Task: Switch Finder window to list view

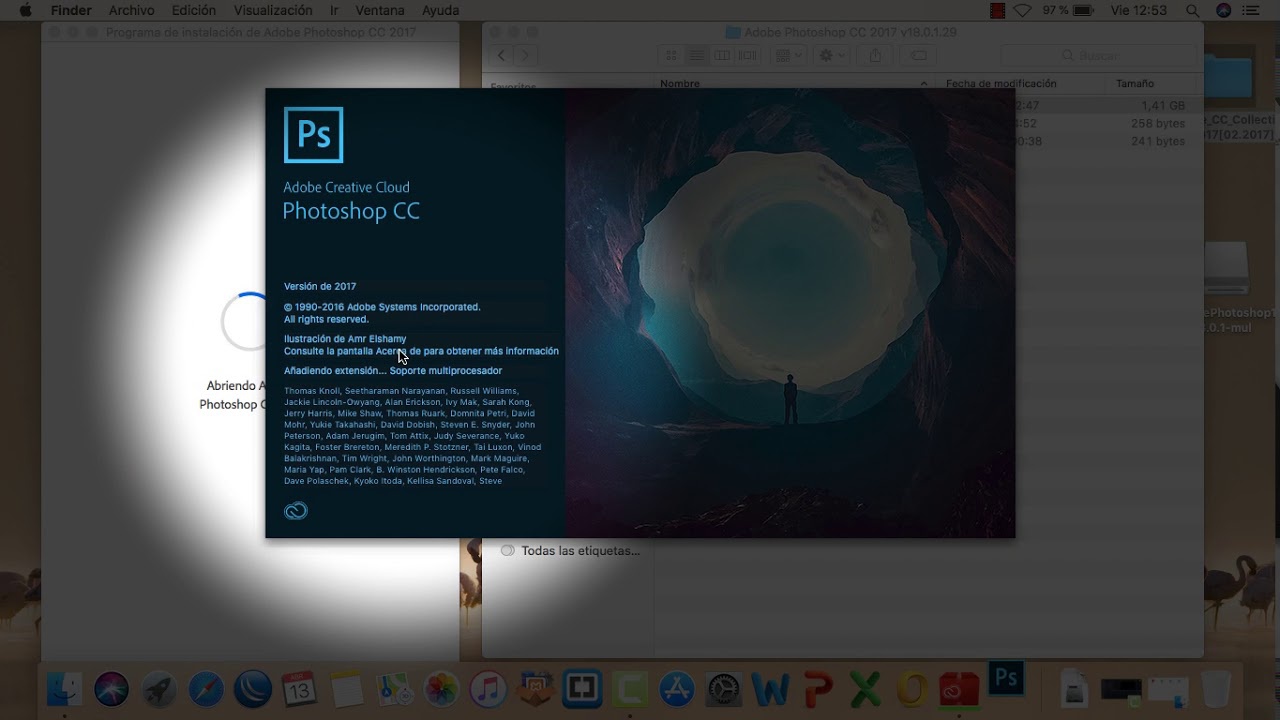Action: pos(697,56)
